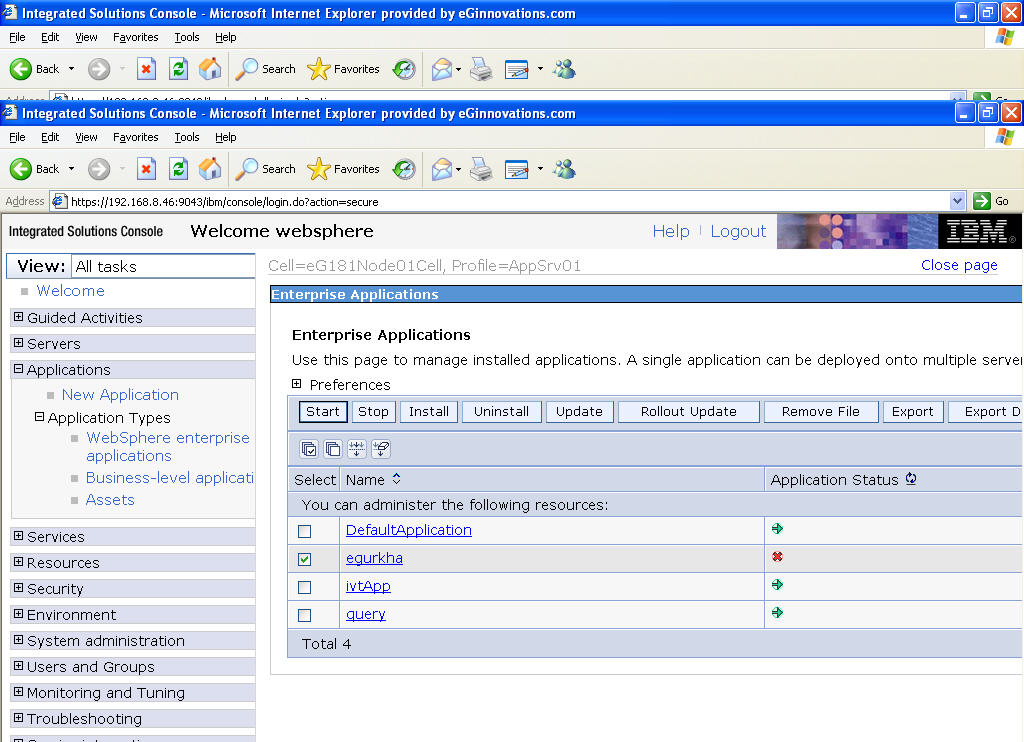Click the Home icon in the rear browser window
The image size is (1024, 742).
tap(210, 69)
